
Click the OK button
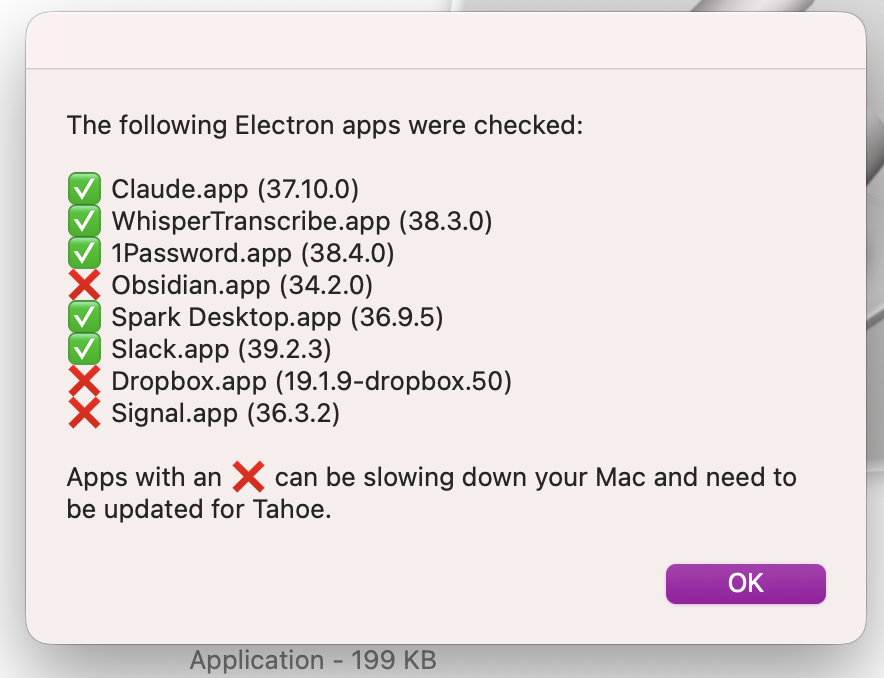tap(745, 584)
